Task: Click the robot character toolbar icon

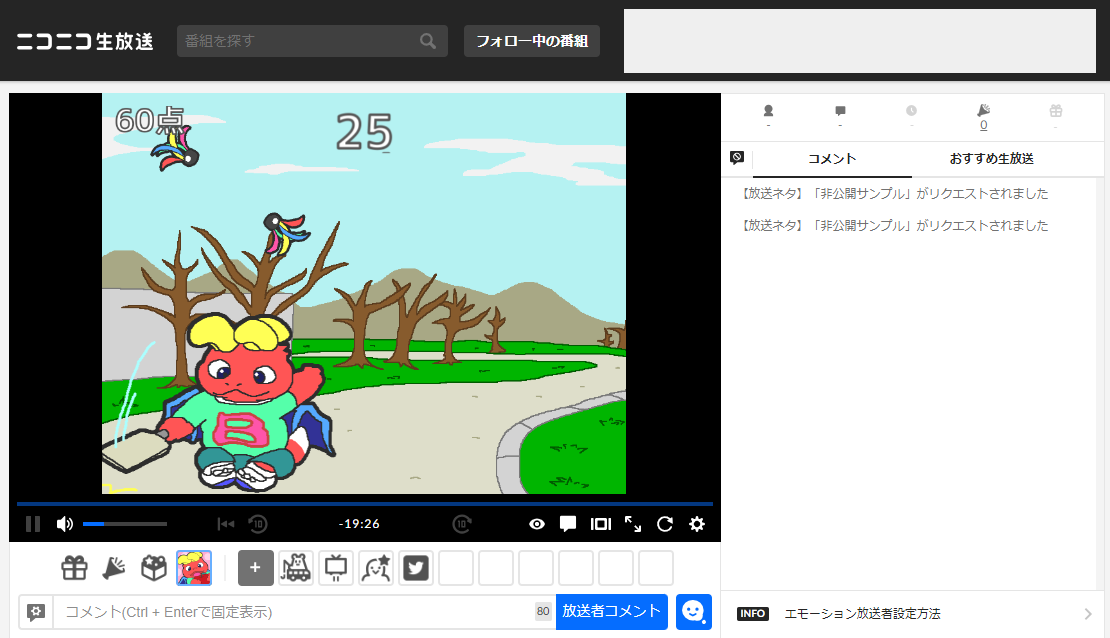Action: click(x=295, y=568)
